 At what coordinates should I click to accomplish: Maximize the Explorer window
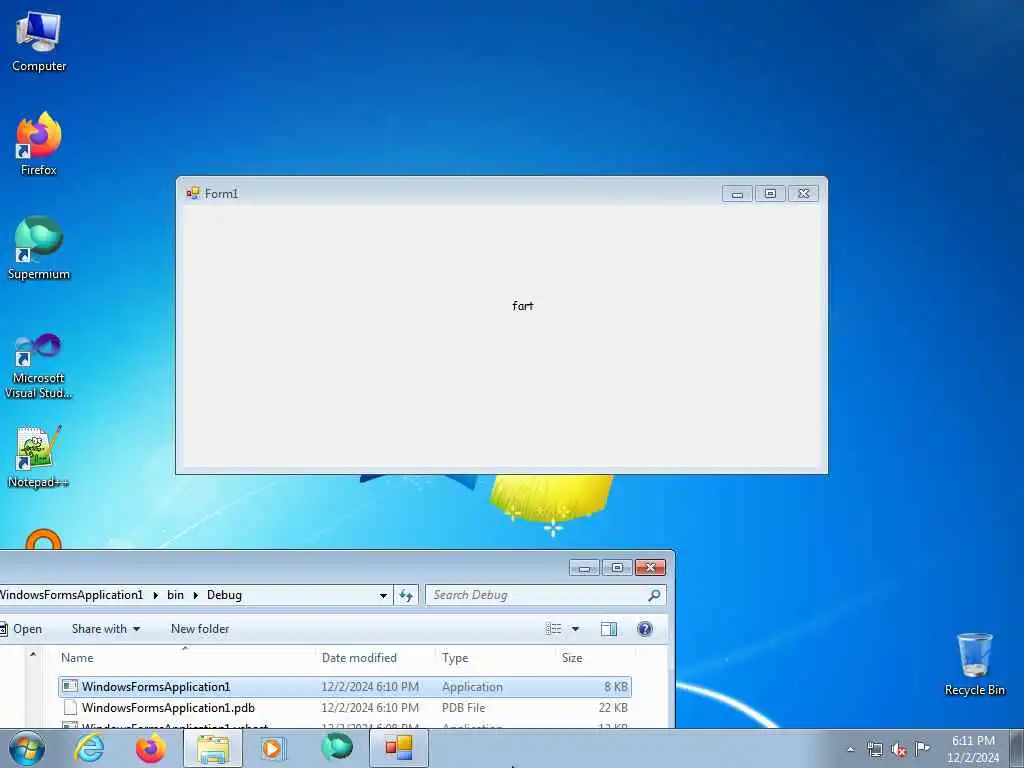pos(617,568)
